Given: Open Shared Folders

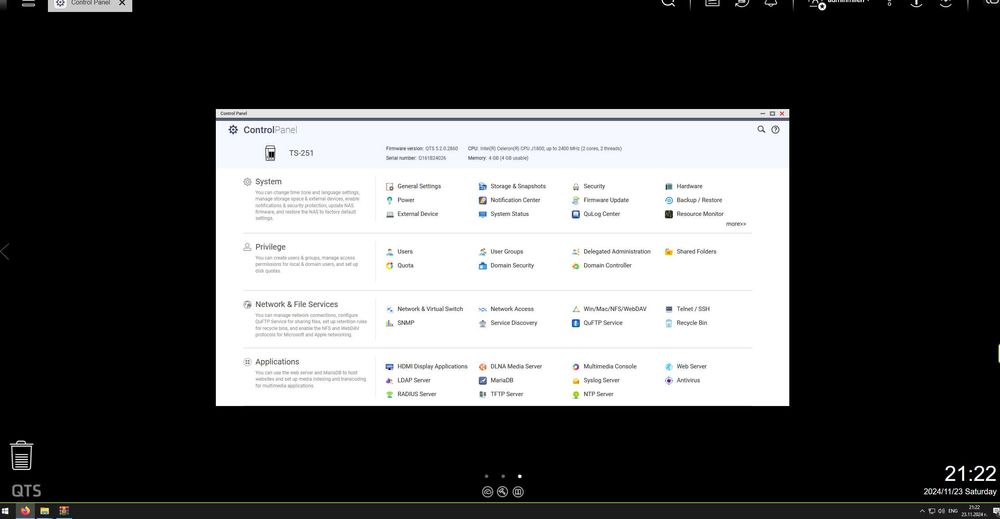Looking at the screenshot, I should [x=691, y=252].
